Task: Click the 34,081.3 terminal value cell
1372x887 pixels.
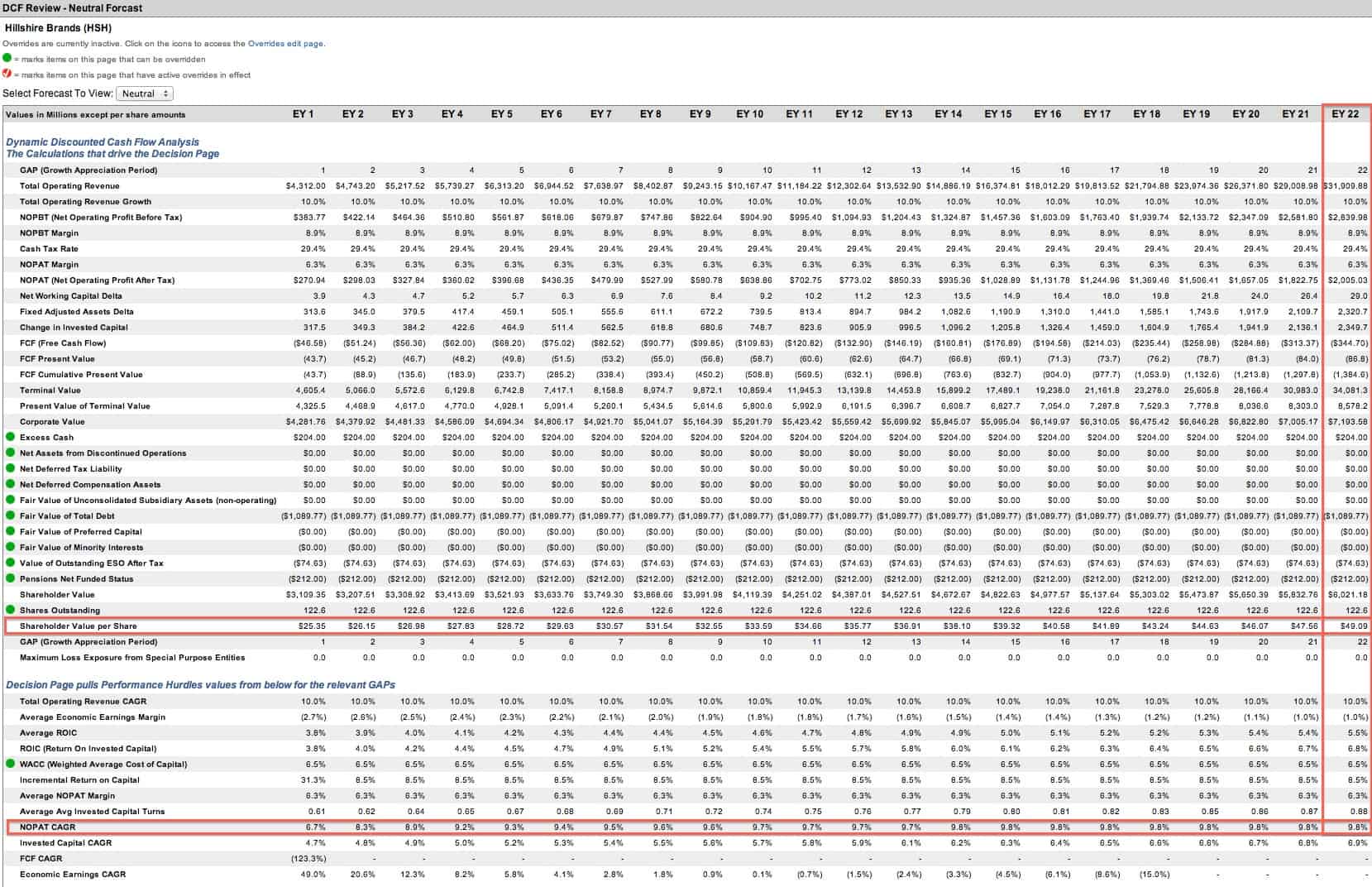Action: point(1350,391)
